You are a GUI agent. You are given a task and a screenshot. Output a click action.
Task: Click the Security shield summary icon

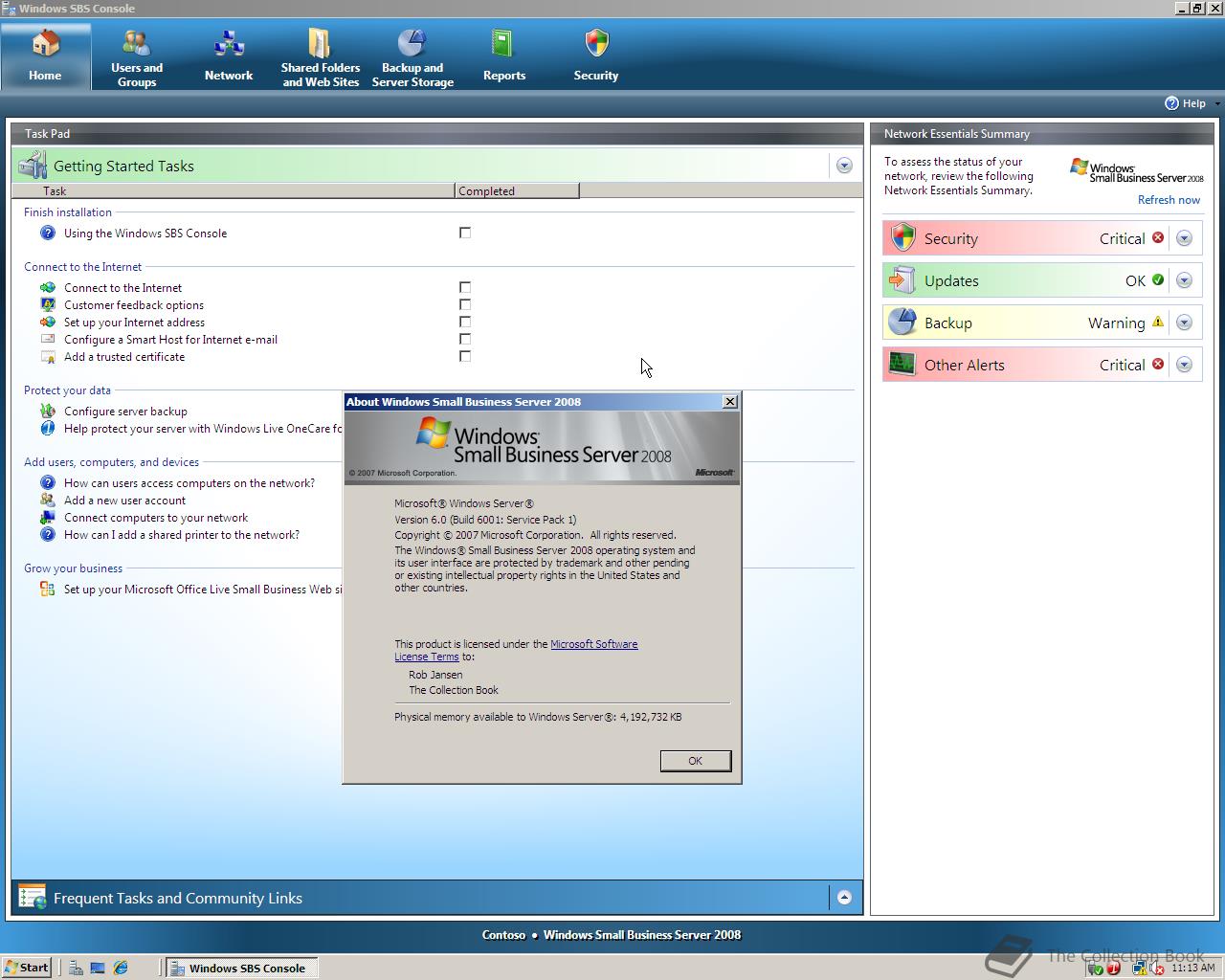click(x=903, y=237)
